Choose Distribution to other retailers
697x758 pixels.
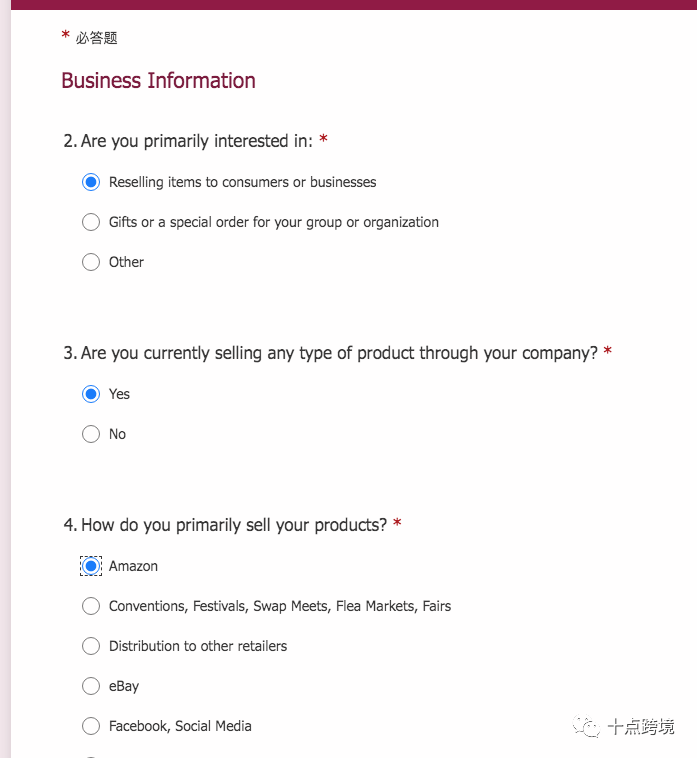[91, 646]
